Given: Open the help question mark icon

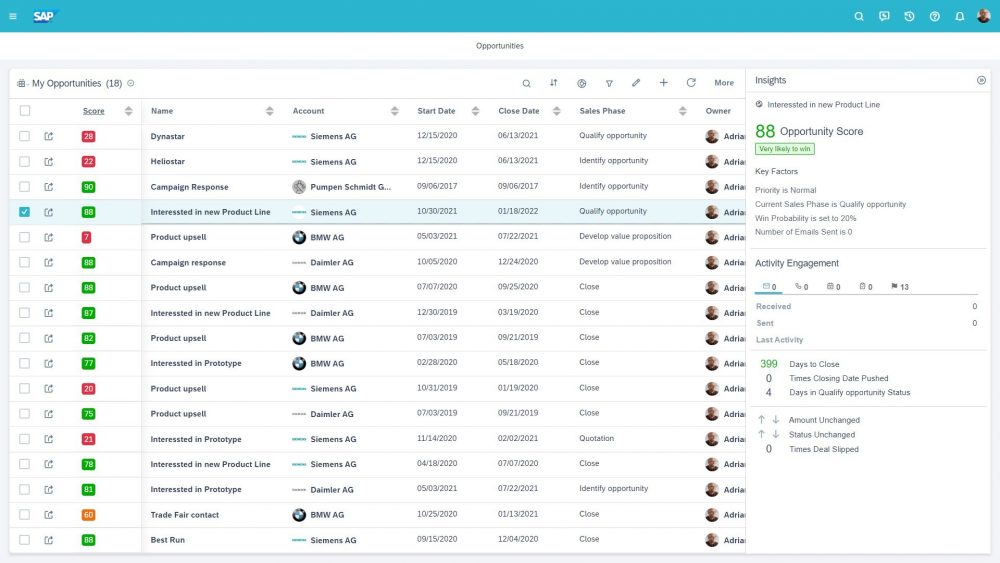Looking at the screenshot, I should pos(934,17).
